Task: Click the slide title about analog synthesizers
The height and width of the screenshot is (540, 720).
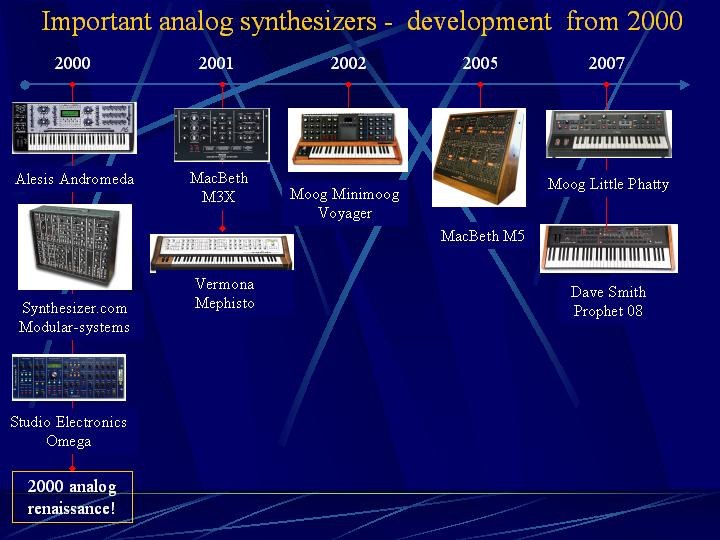Action: tap(362, 22)
